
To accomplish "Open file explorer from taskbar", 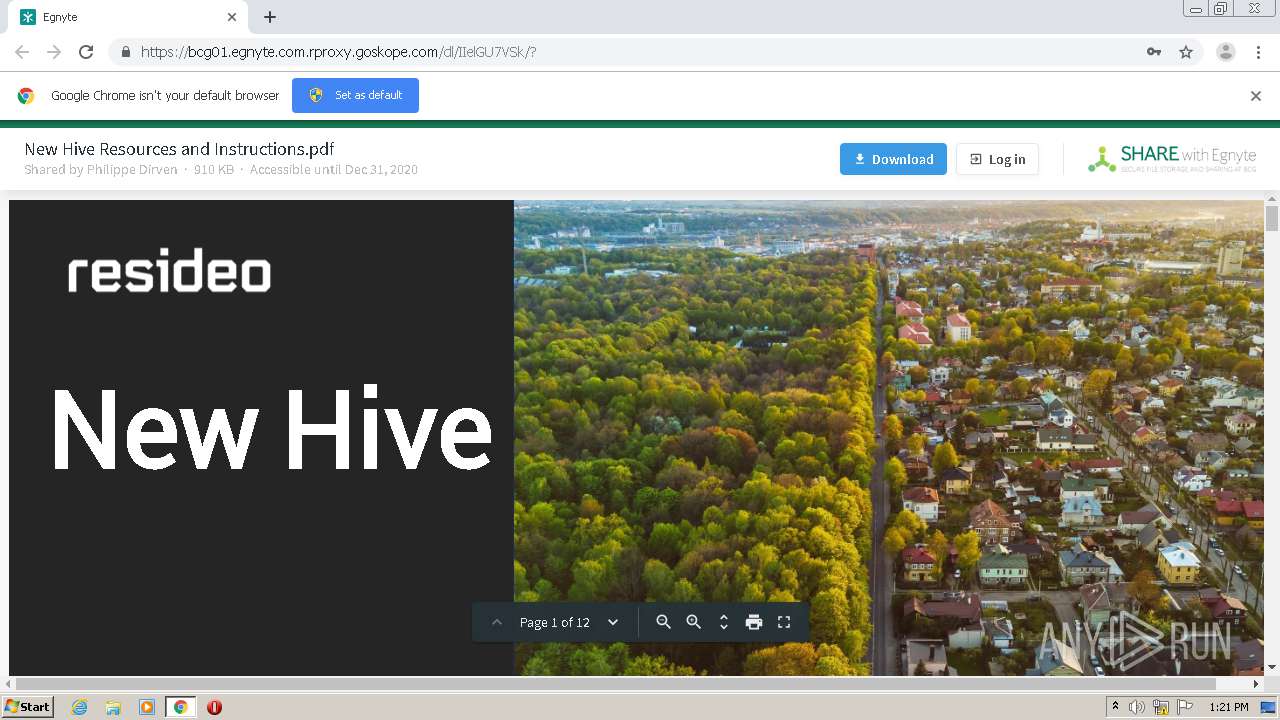I will (x=113, y=707).
